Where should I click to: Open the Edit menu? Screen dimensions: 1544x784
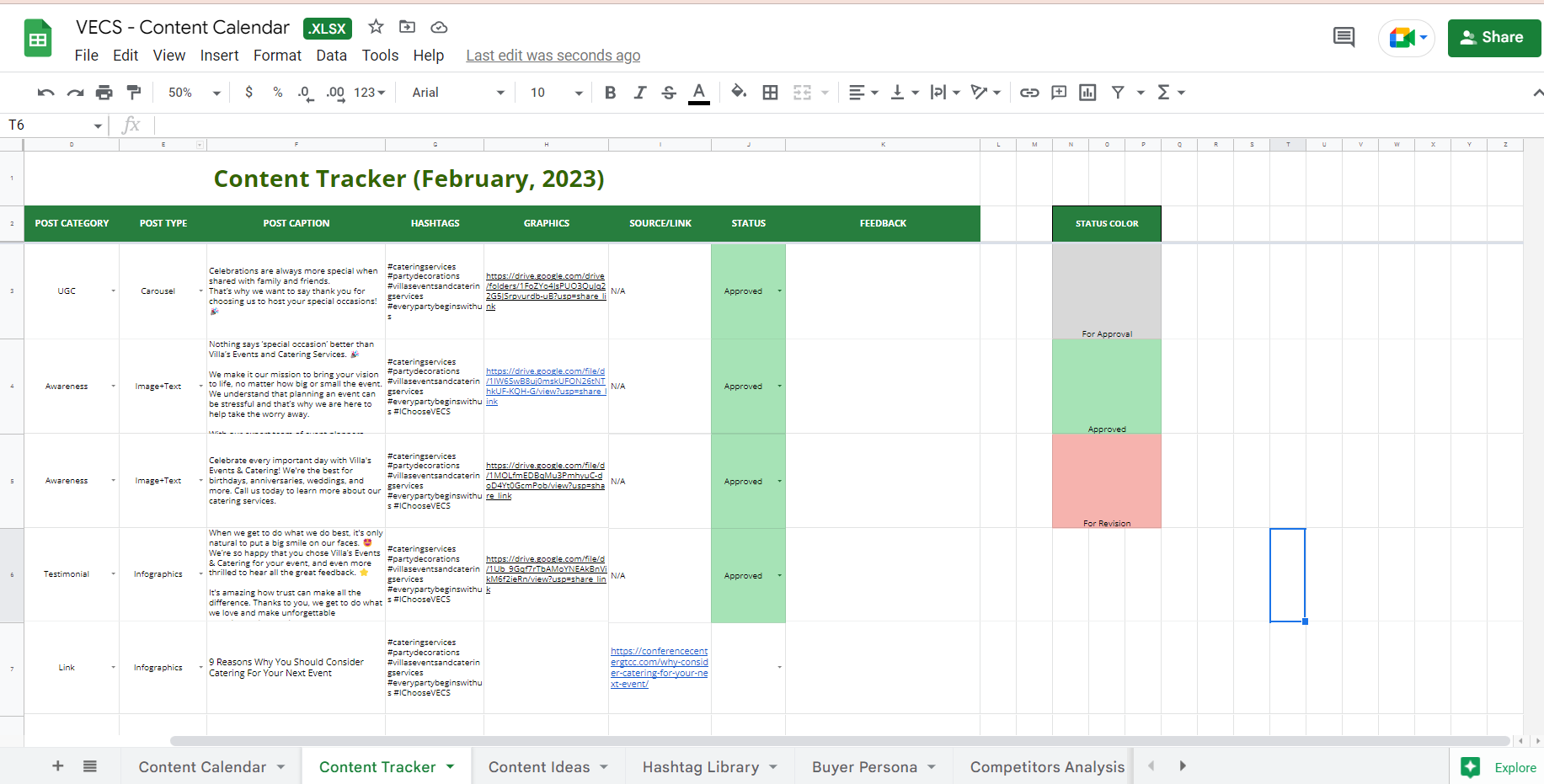[126, 56]
